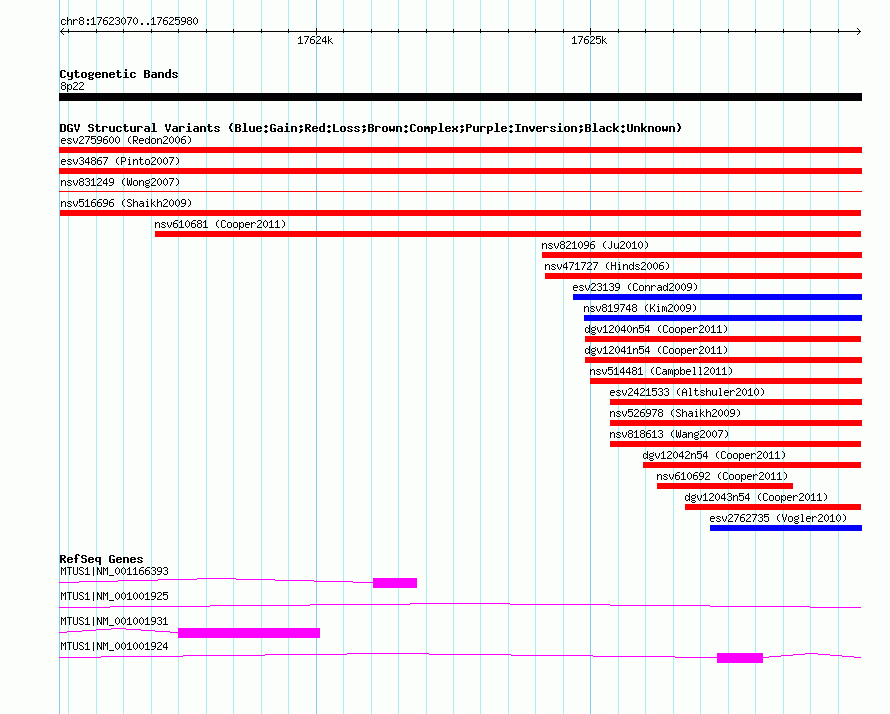Open the nsv610681 (Cooper2011) variant label
This screenshot has height=714, width=890.
point(220,224)
